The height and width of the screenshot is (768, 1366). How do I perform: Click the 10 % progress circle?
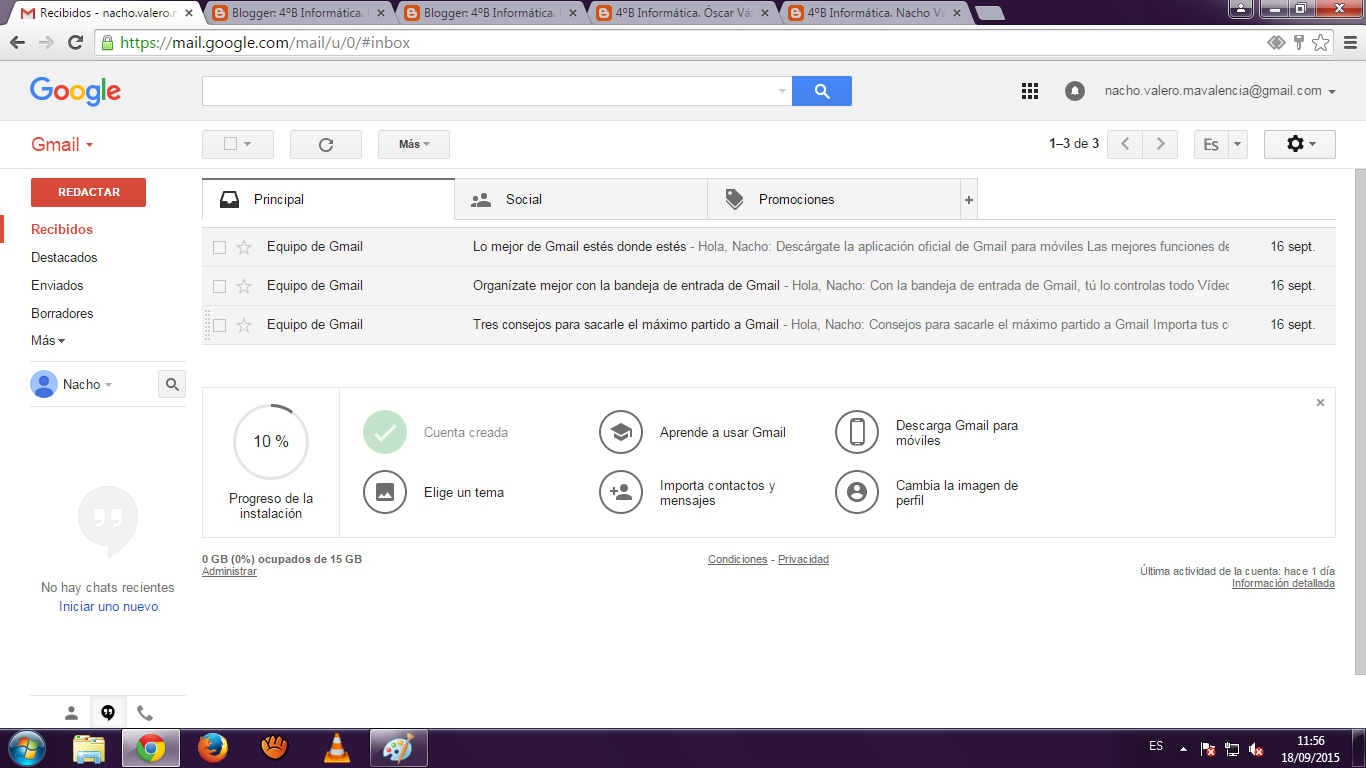tap(271, 442)
